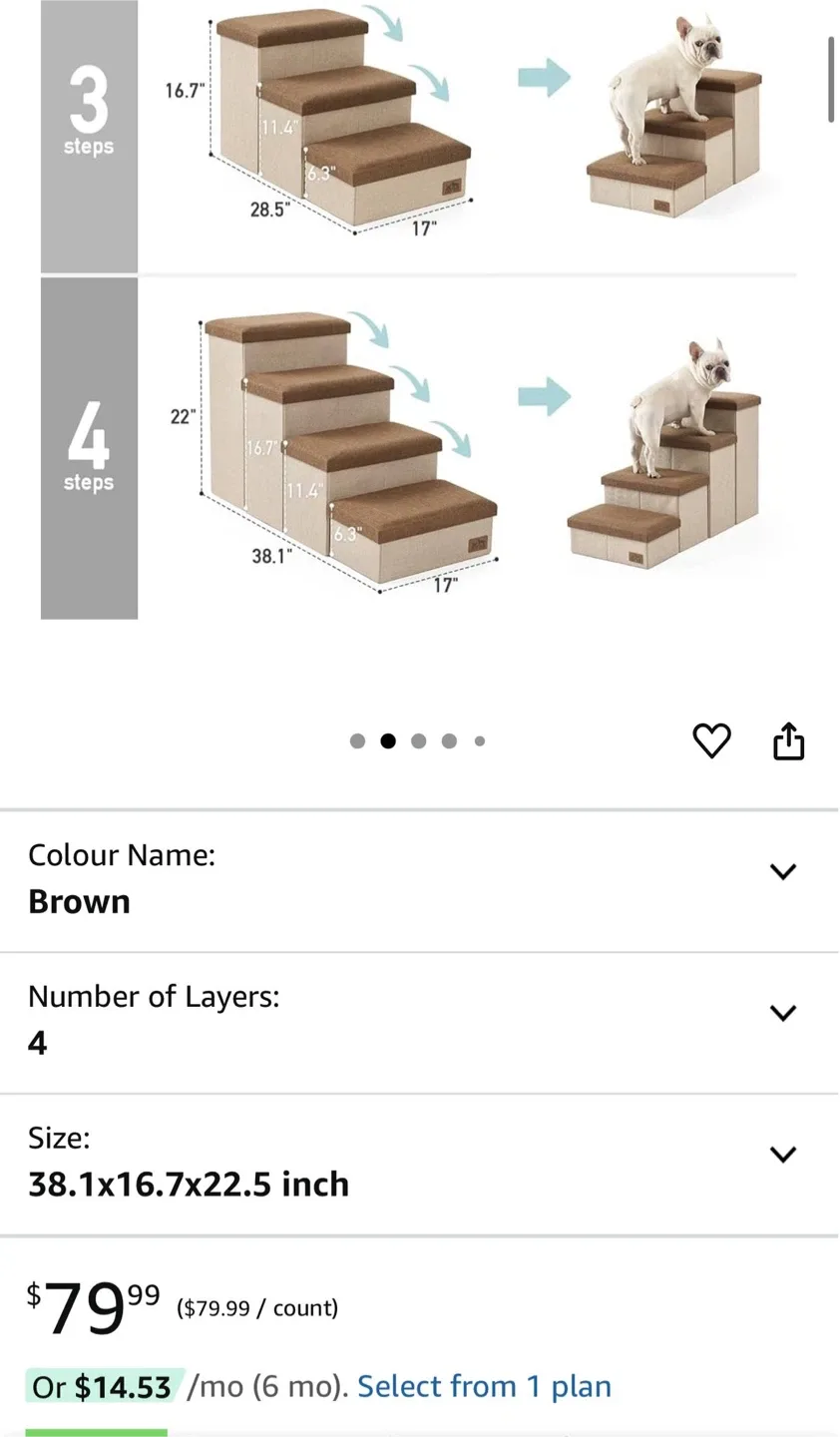The height and width of the screenshot is (1437, 840).
Task: Open the Number of Layers chevron
Action: pos(783,1013)
